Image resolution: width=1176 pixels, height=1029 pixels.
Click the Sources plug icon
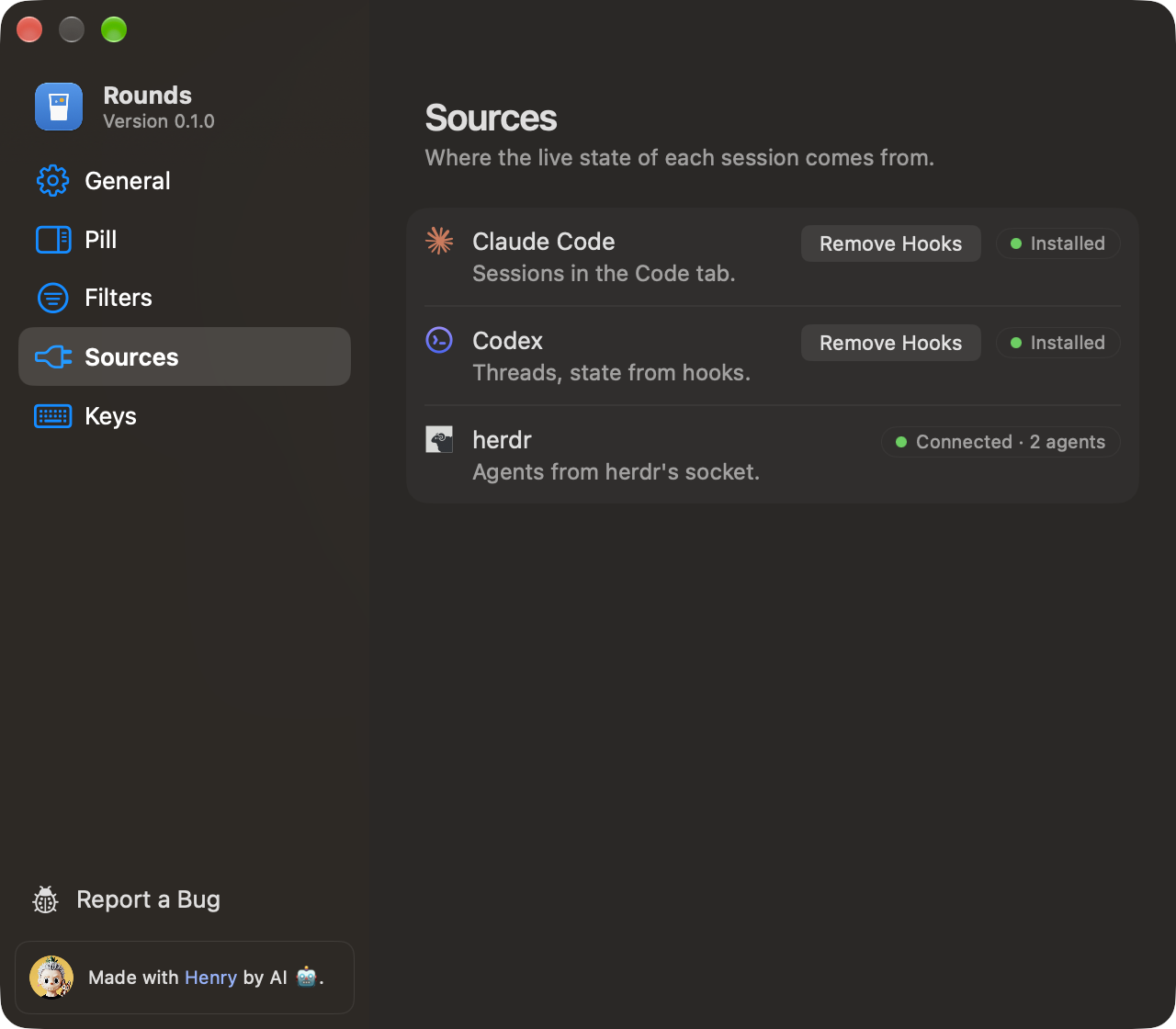point(53,356)
